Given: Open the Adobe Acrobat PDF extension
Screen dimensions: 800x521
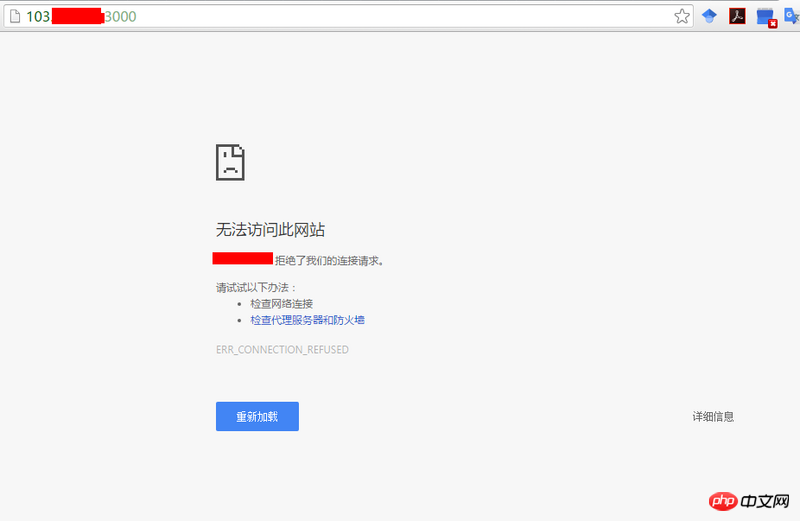Looking at the screenshot, I should point(737,16).
